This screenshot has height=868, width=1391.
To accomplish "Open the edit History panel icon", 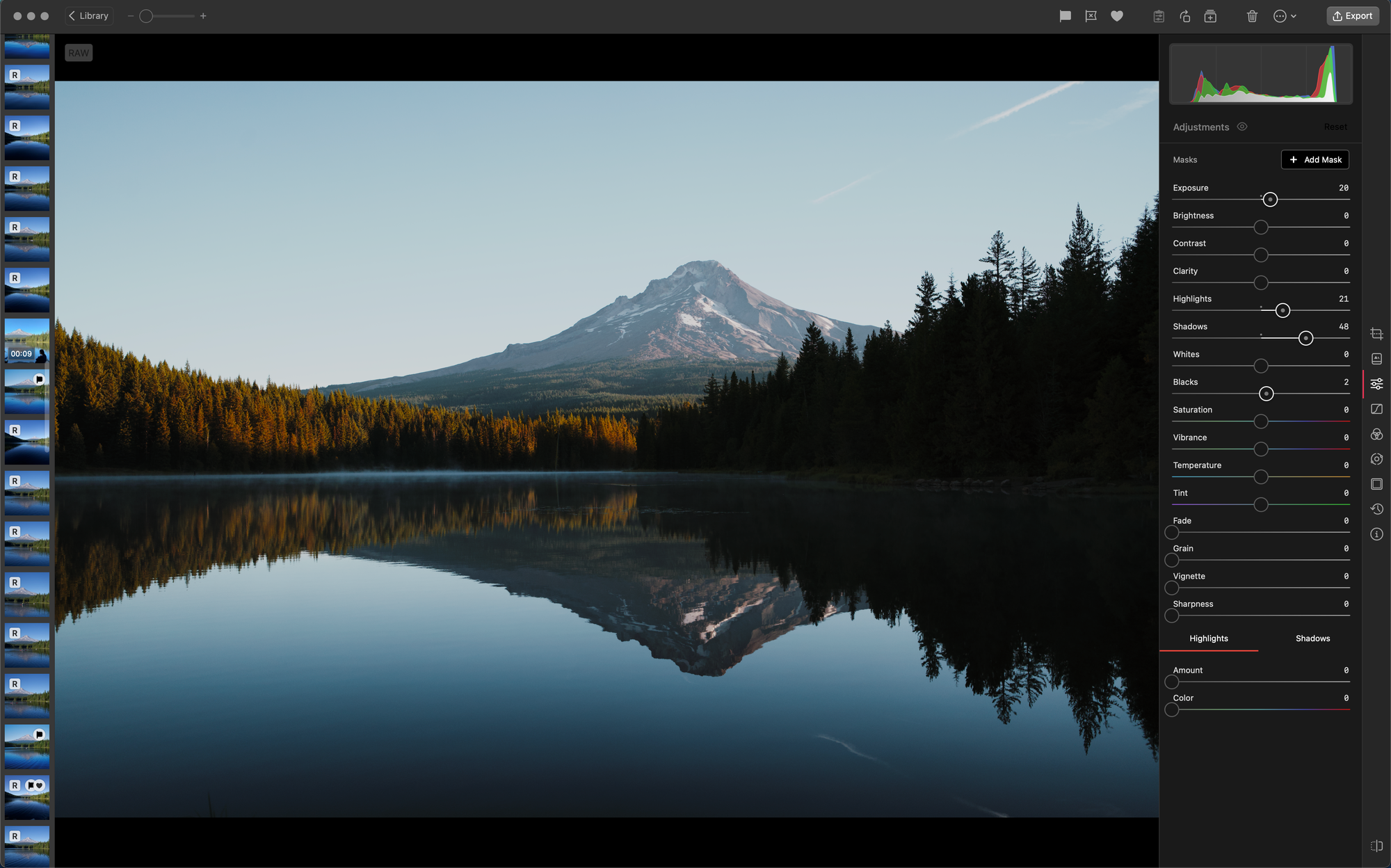I will (1376, 509).
